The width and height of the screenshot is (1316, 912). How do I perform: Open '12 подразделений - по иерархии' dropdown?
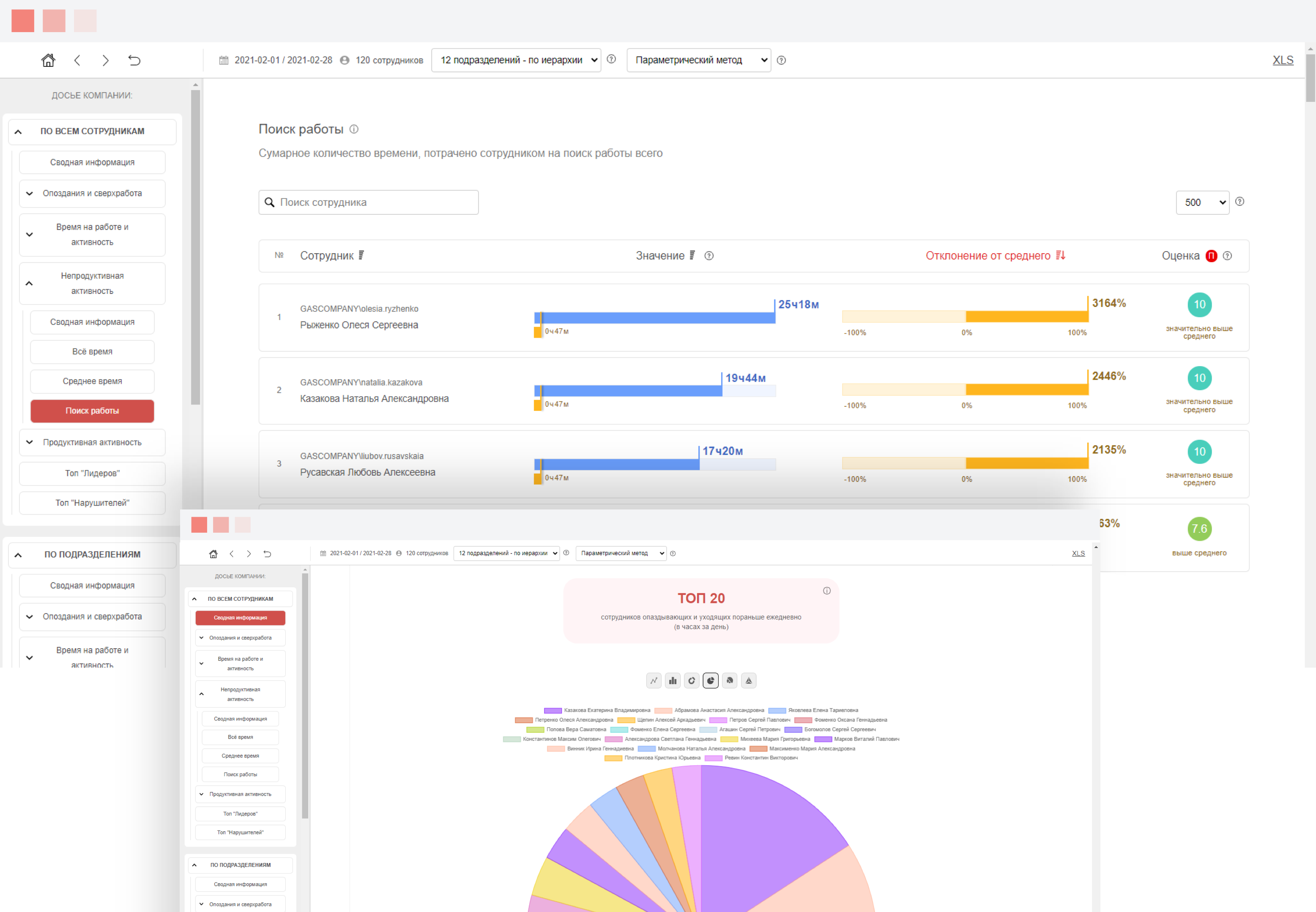click(516, 60)
